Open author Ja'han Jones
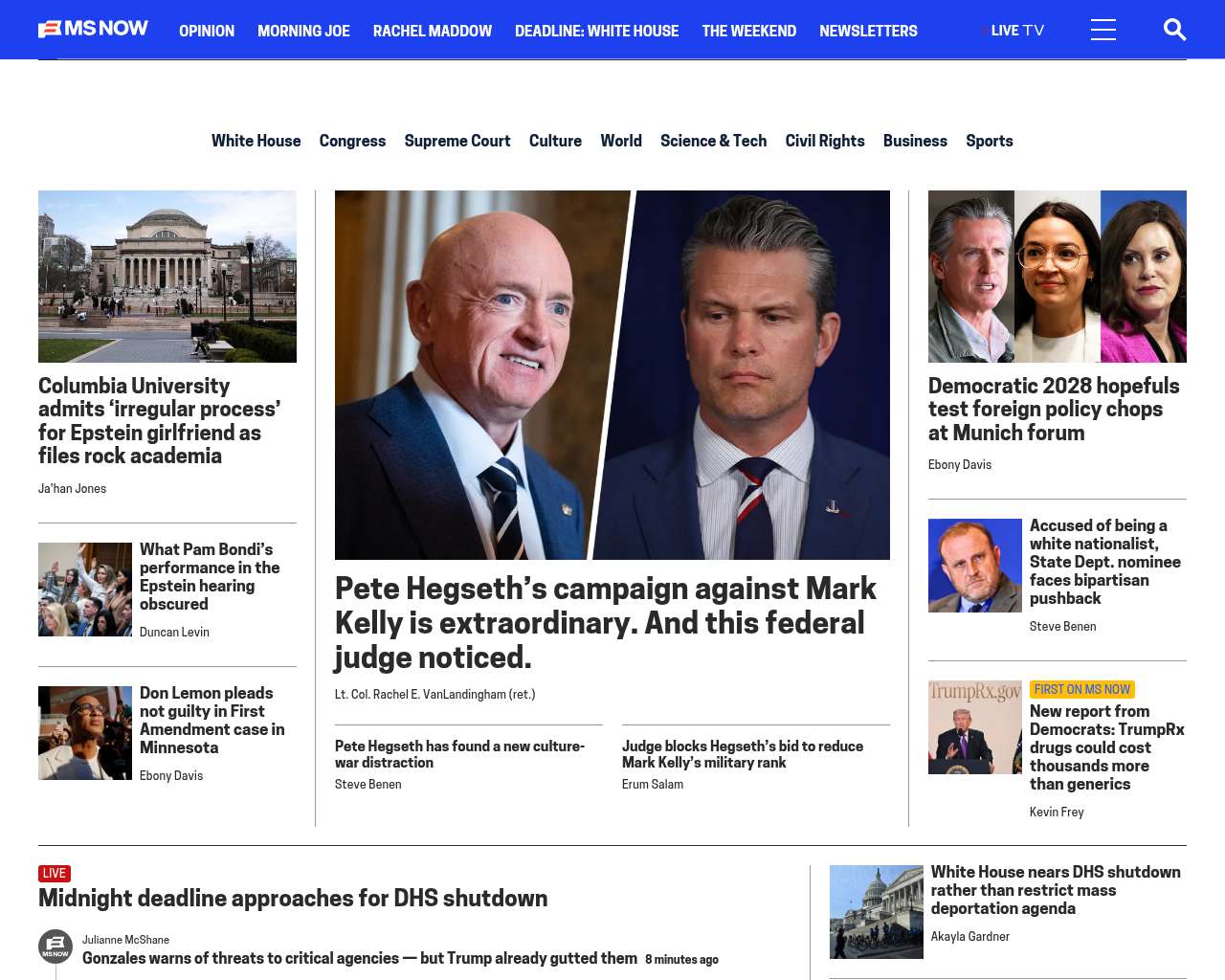The height and width of the screenshot is (980, 1225). tap(72, 488)
